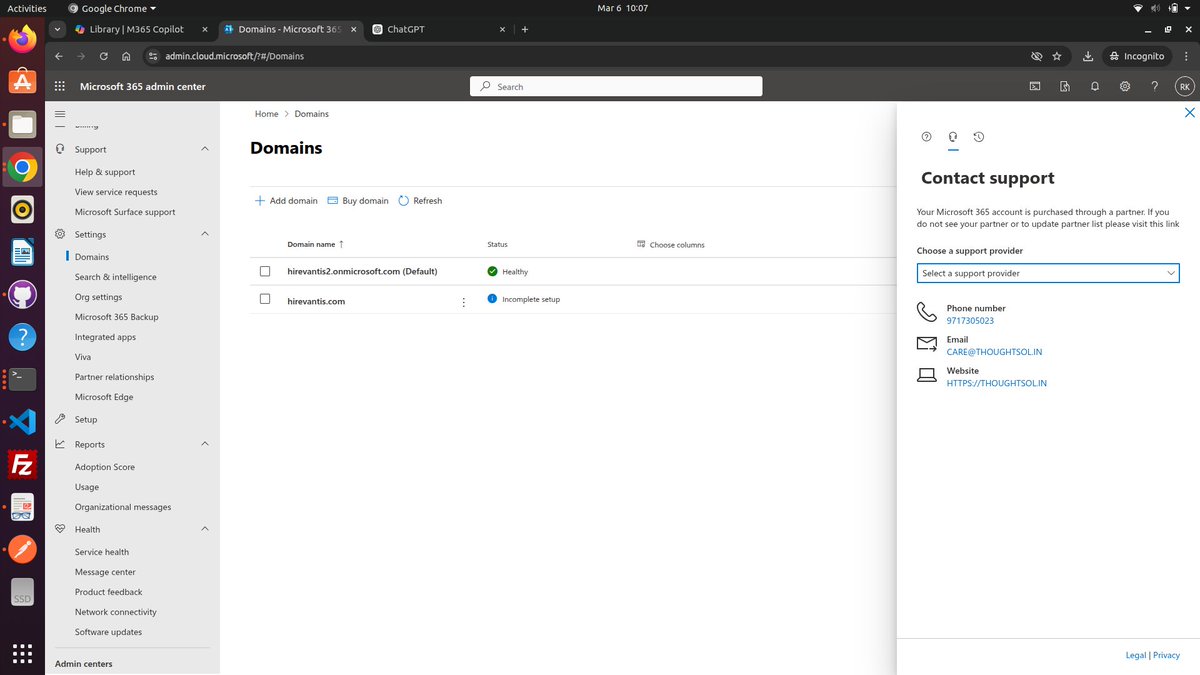The image size is (1200, 675).
Task: Collapse the Settings section chevron
Action: [x=205, y=234]
